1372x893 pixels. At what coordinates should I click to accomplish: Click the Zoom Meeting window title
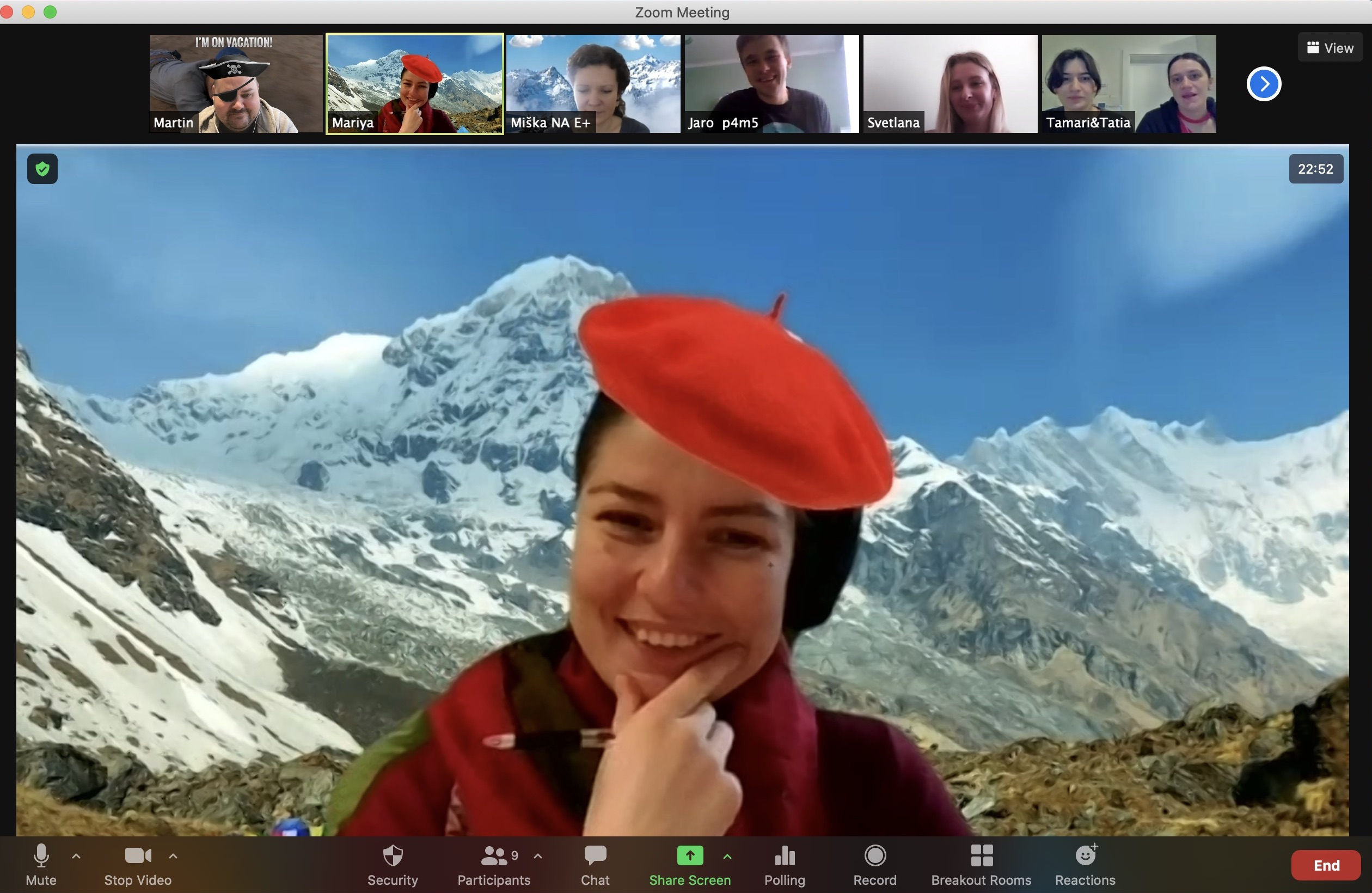click(682, 12)
